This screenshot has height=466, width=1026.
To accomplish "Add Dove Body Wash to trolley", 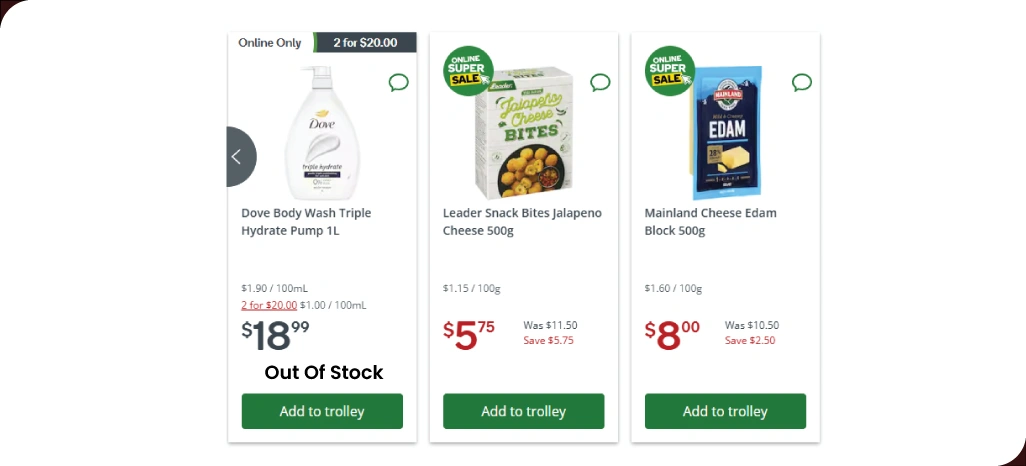I will [322, 411].
